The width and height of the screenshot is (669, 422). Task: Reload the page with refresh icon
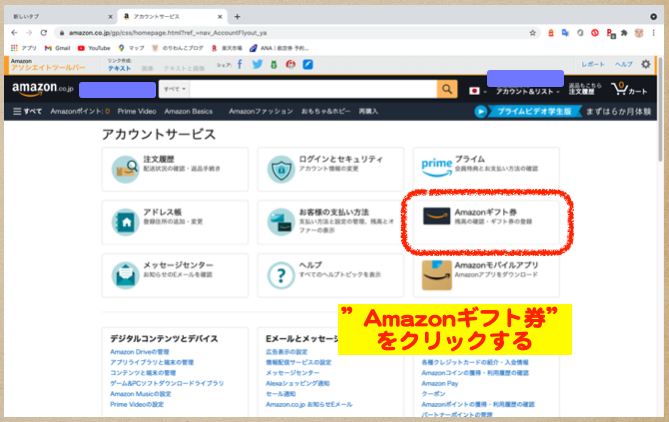pyautogui.click(x=44, y=33)
